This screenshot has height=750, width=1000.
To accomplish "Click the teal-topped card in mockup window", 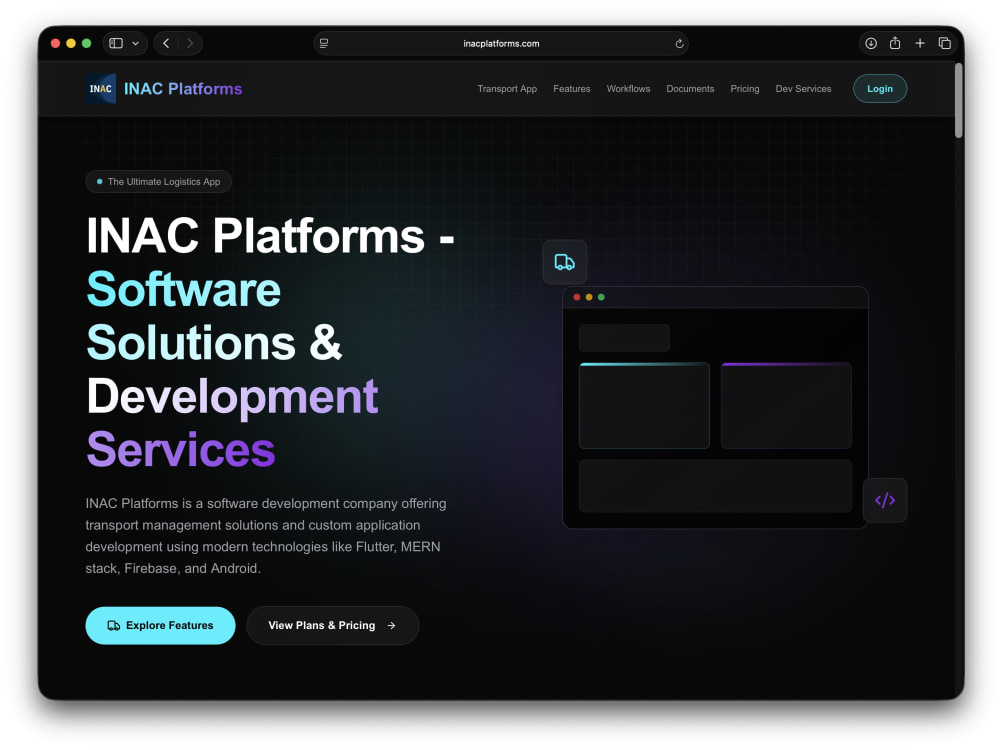I will click(x=644, y=406).
